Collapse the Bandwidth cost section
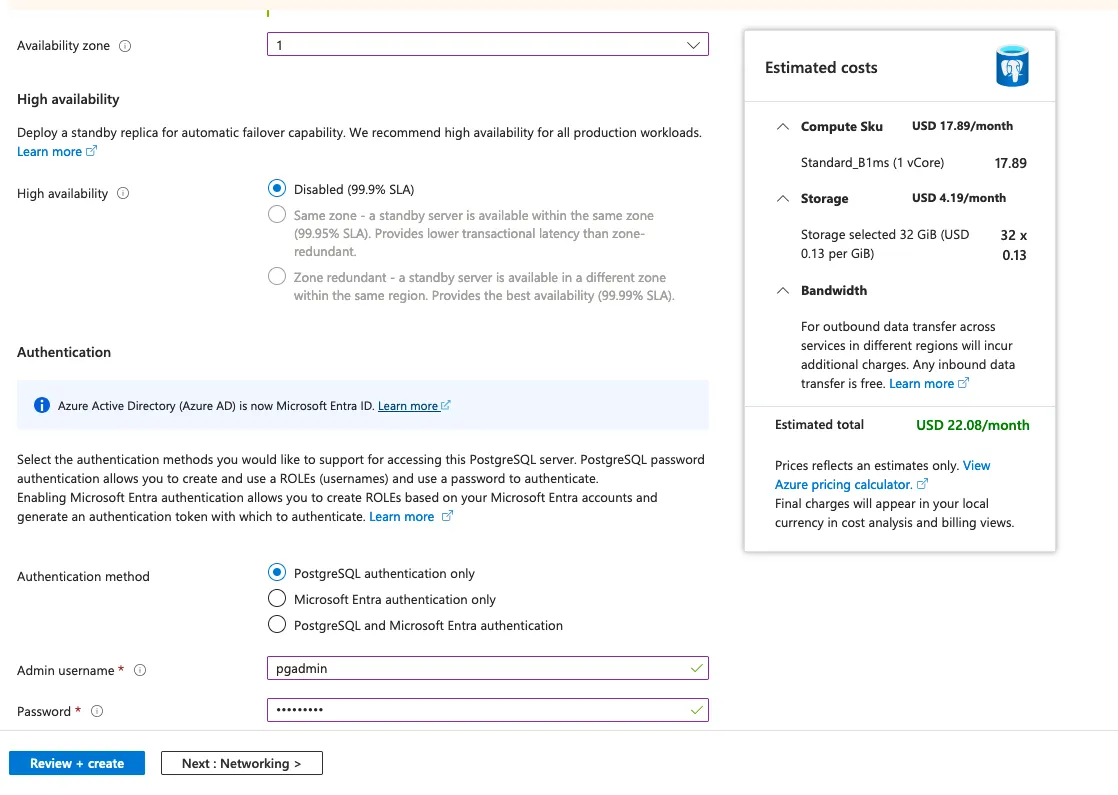Screen dimensions: 1118x795 click(x=782, y=291)
